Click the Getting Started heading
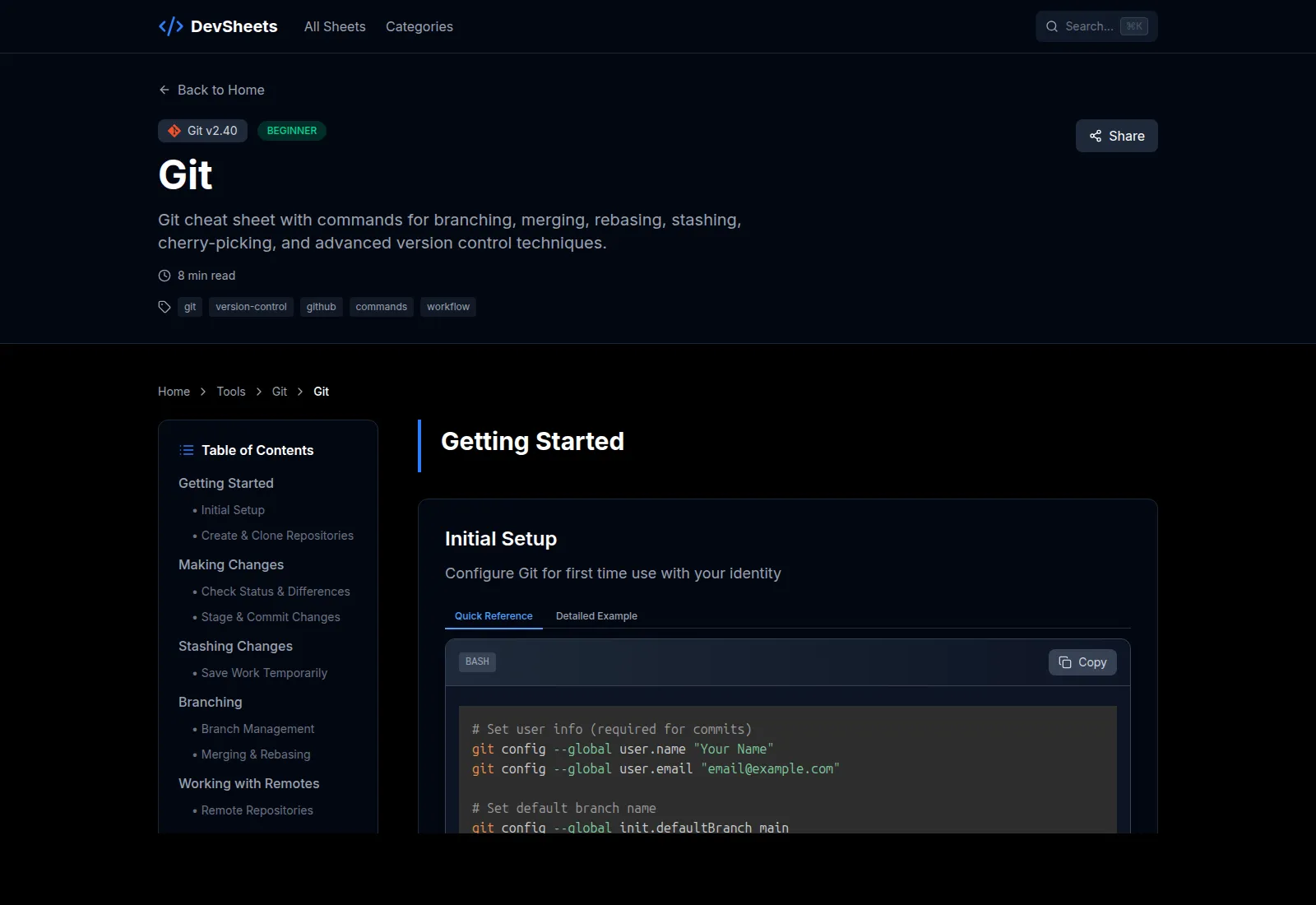 coord(532,442)
